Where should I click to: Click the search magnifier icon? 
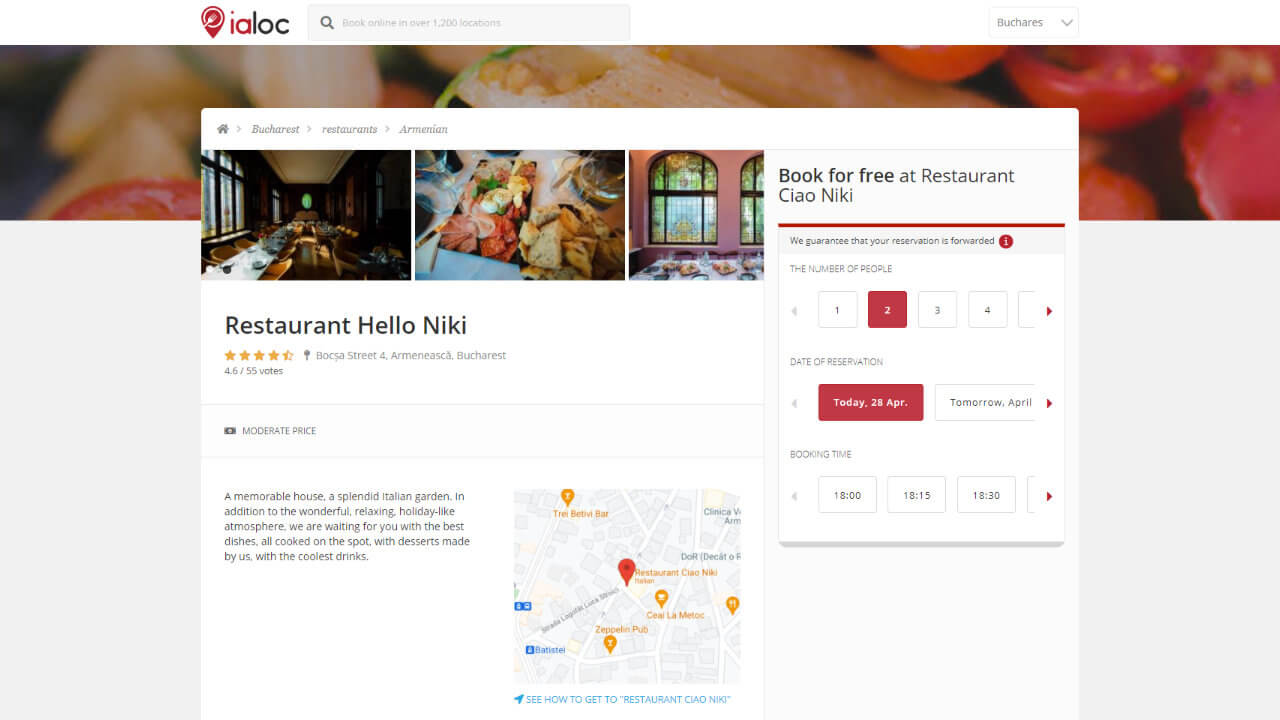coord(327,22)
